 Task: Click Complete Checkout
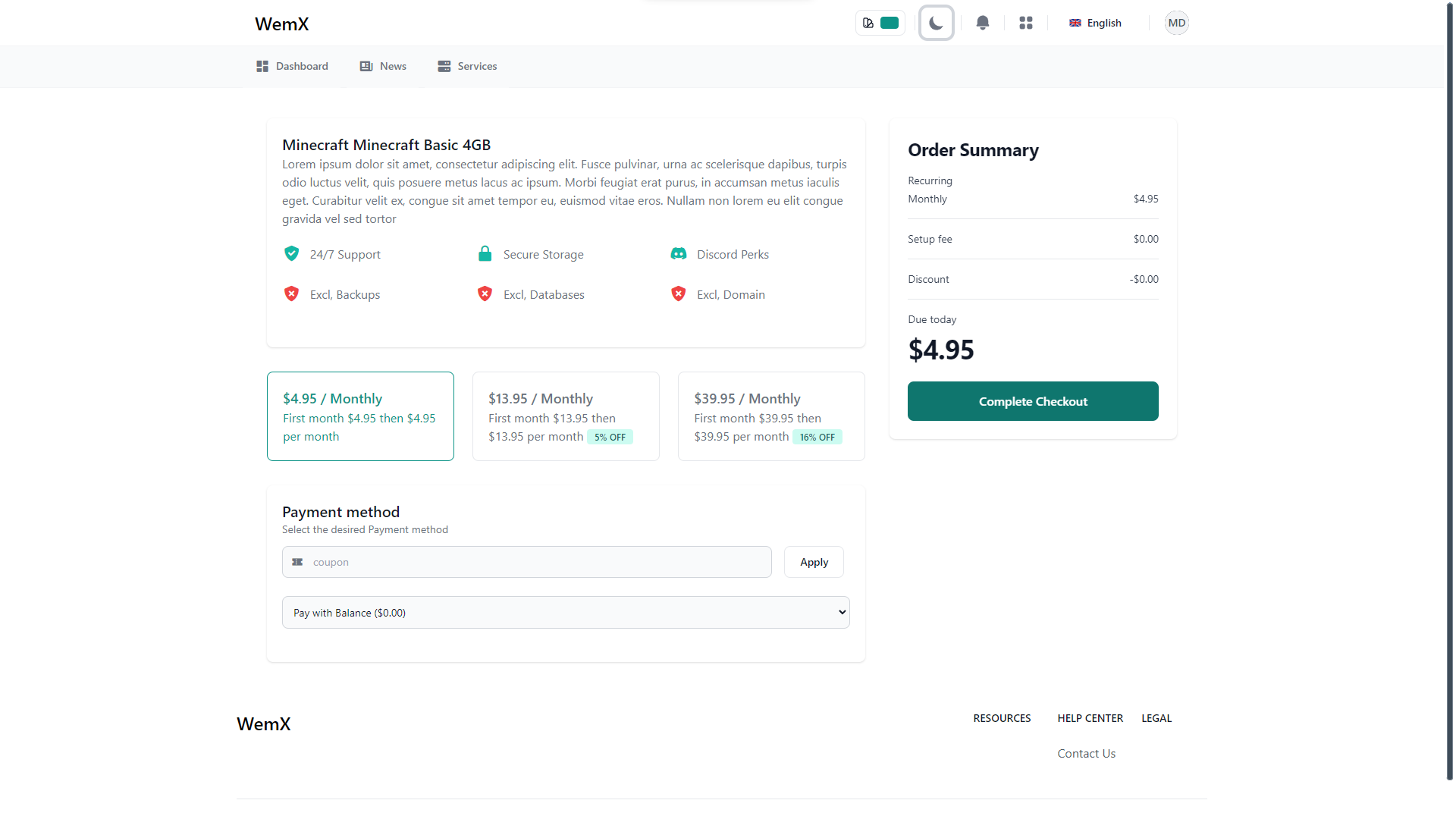(x=1033, y=401)
